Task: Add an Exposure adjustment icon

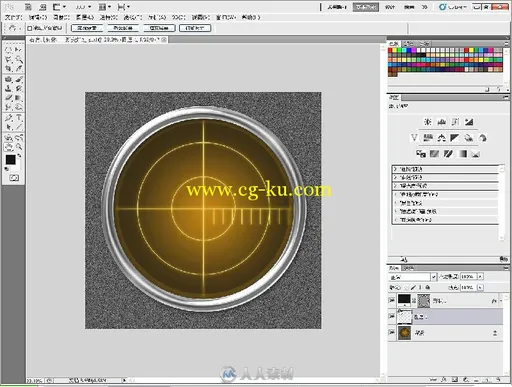Action: (x=469, y=122)
